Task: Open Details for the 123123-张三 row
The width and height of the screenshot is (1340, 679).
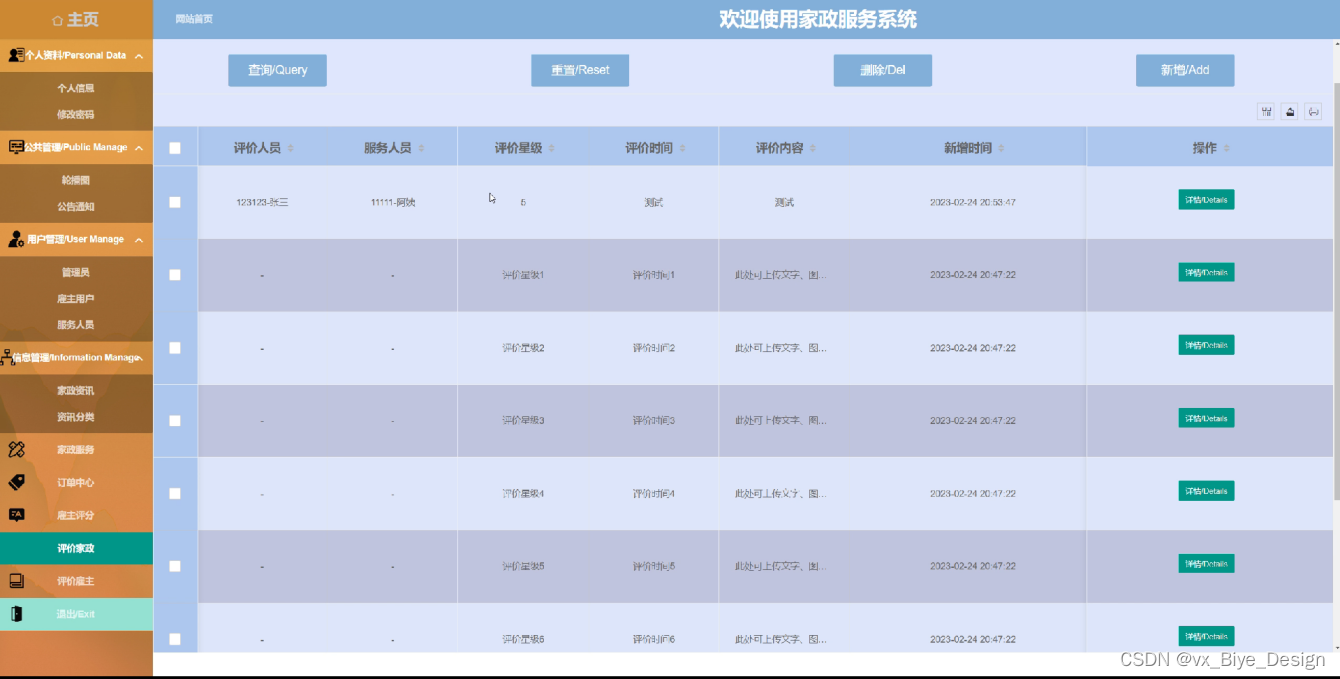Action: coord(1206,200)
